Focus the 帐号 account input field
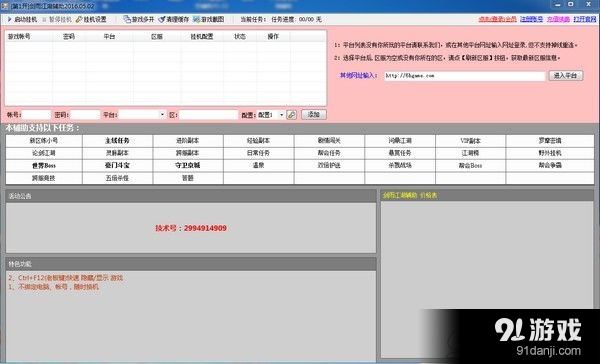Viewport: 600px width, 364px height. pyautogui.click(x=36, y=114)
